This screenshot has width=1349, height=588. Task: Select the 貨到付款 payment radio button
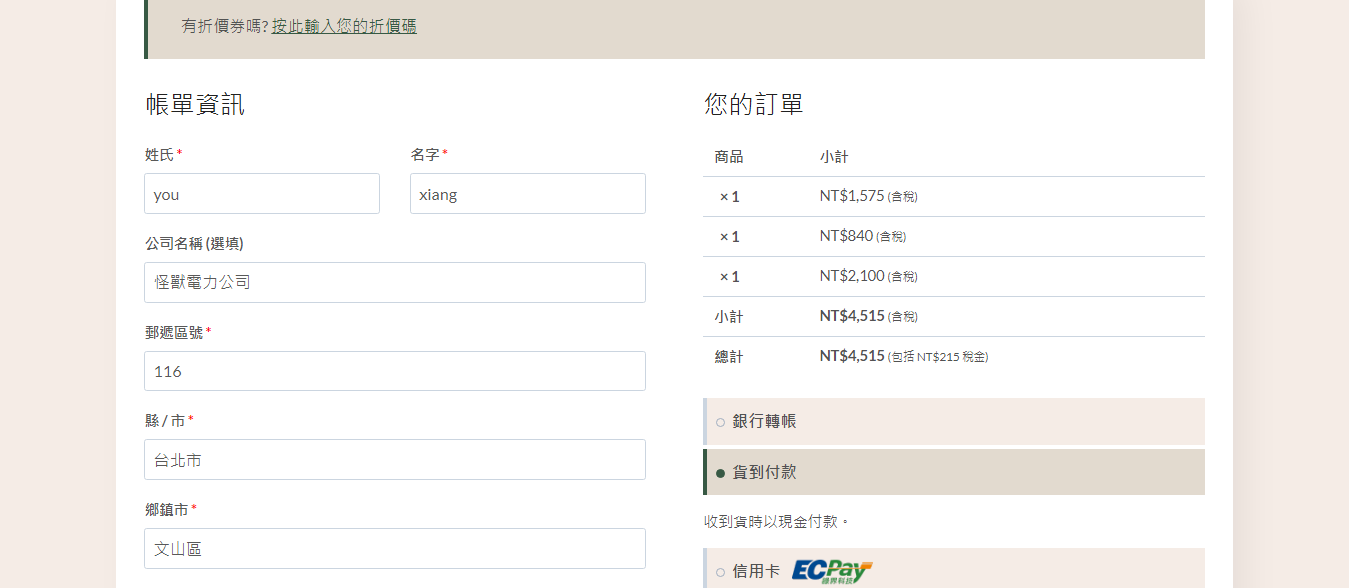coord(720,473)
